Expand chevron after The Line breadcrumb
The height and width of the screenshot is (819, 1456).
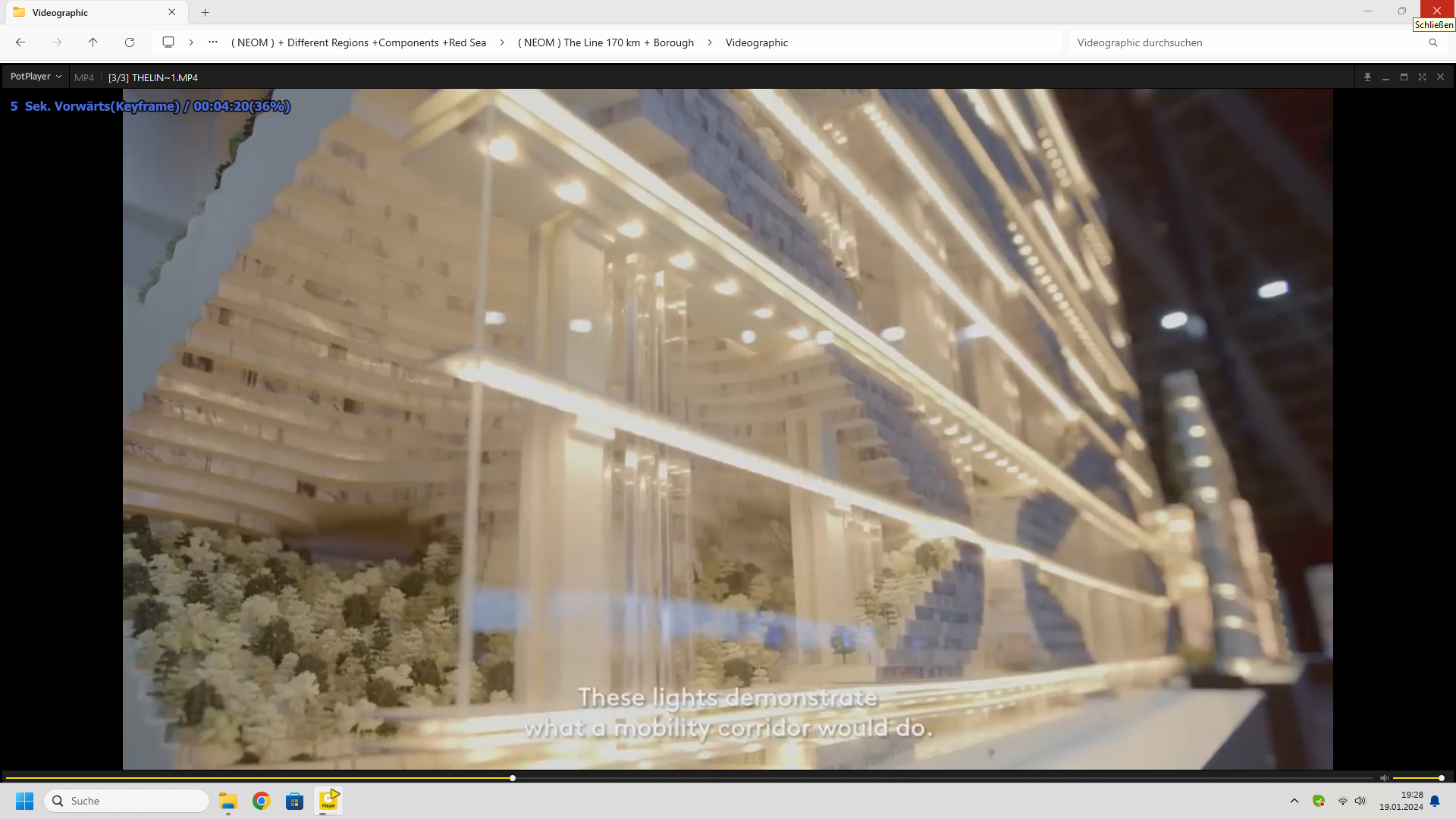(710, 42)
